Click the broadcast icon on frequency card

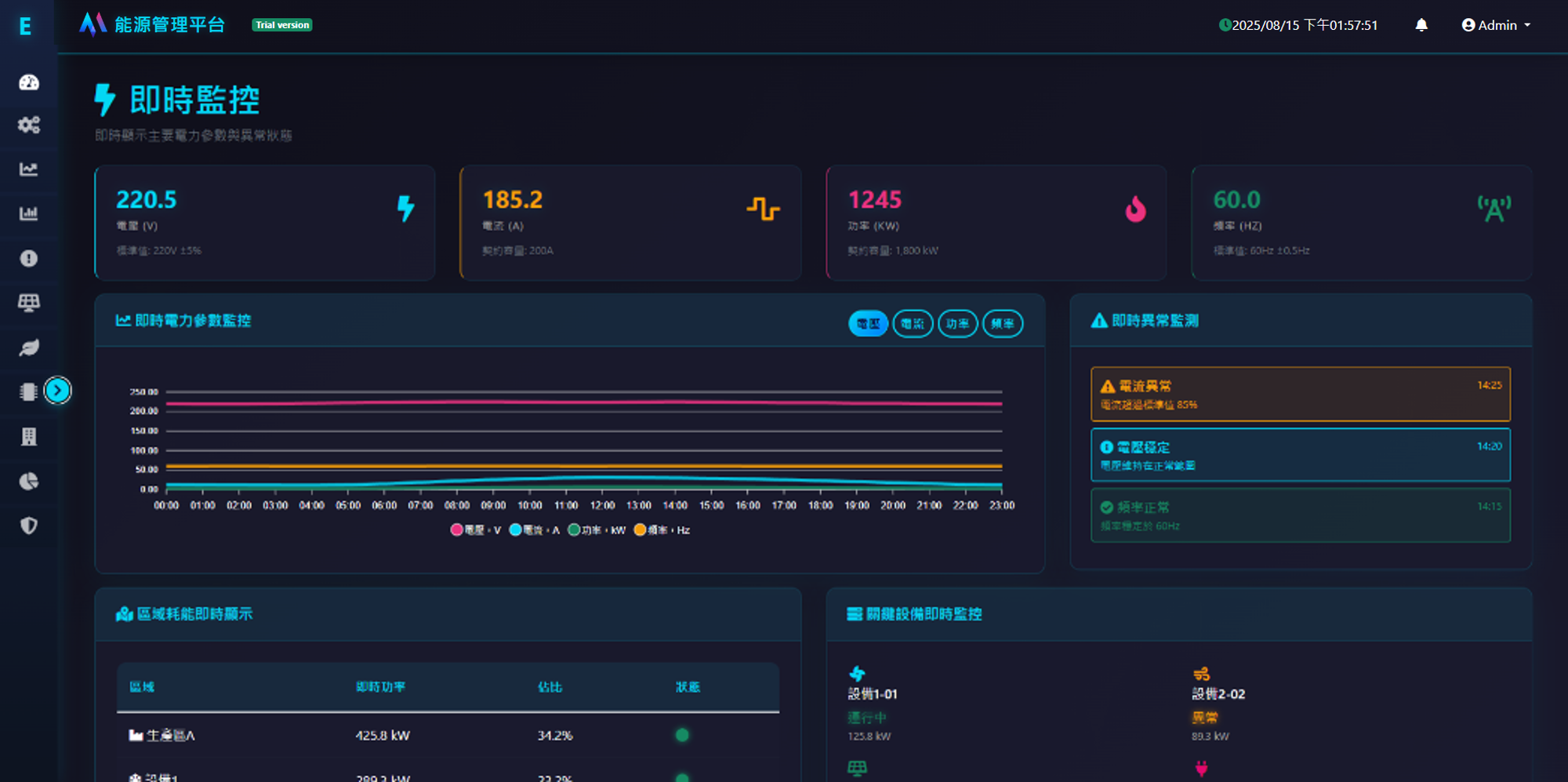tap(1494, 209)
